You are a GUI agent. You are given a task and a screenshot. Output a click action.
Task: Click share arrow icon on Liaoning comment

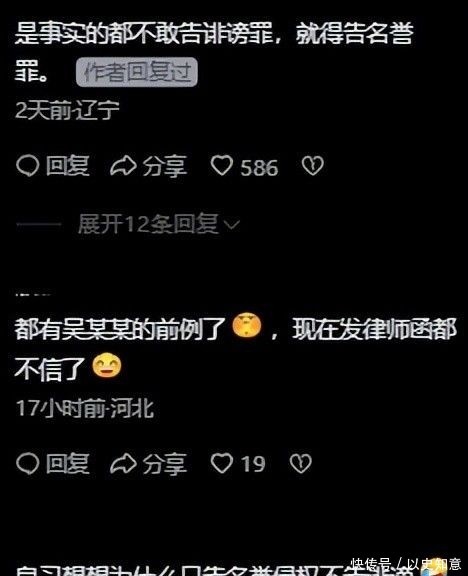[x=124, y=166]
